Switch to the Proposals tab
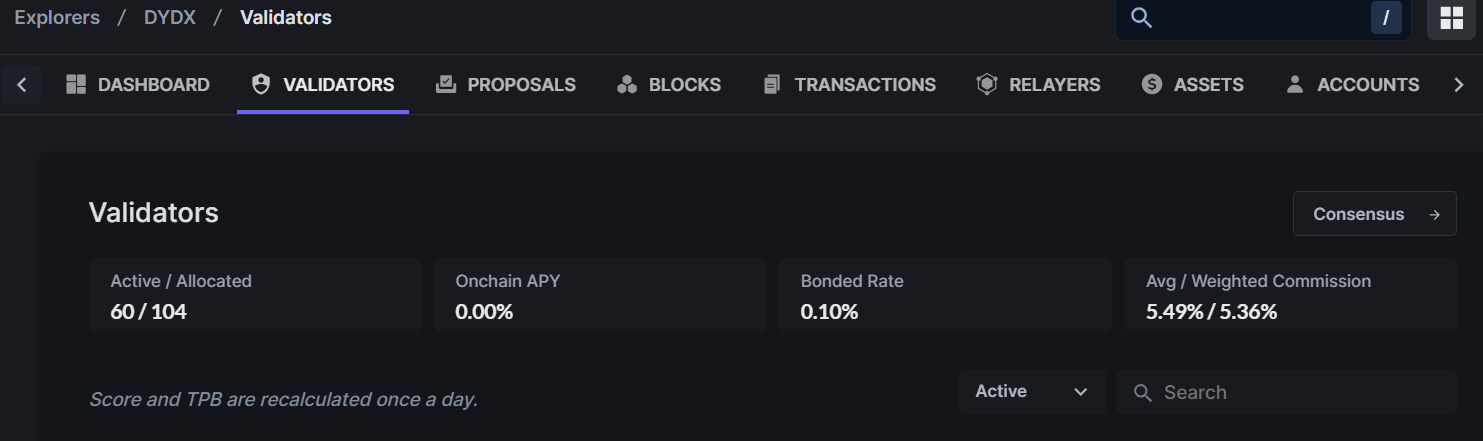Viewport: 1483px width, 441px height. point(521,85)
